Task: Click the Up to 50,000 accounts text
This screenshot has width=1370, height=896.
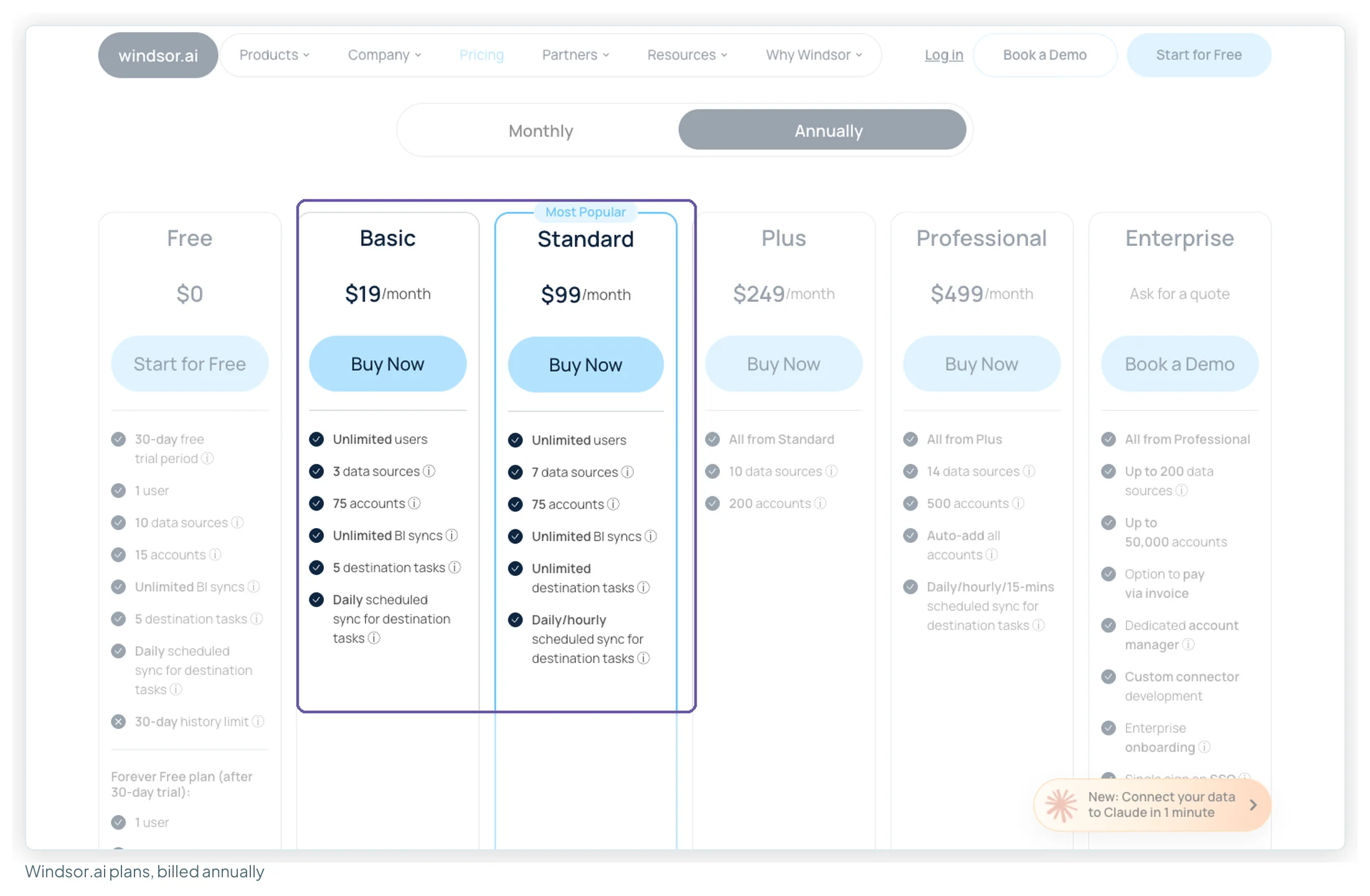Action: click(x=1176, y=532)
